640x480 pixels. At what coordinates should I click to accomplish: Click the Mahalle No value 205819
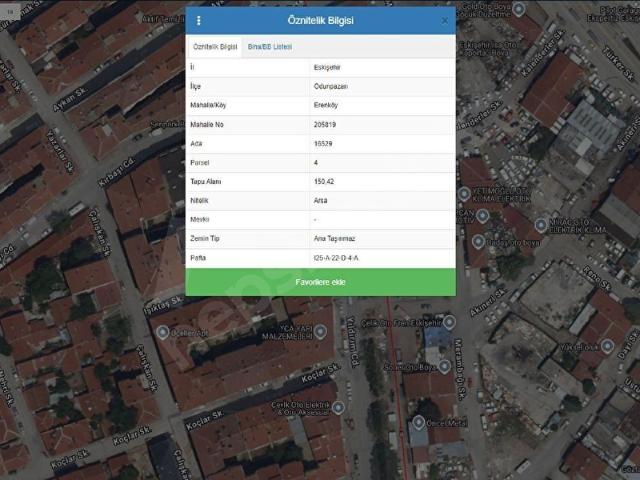point(325,124)
